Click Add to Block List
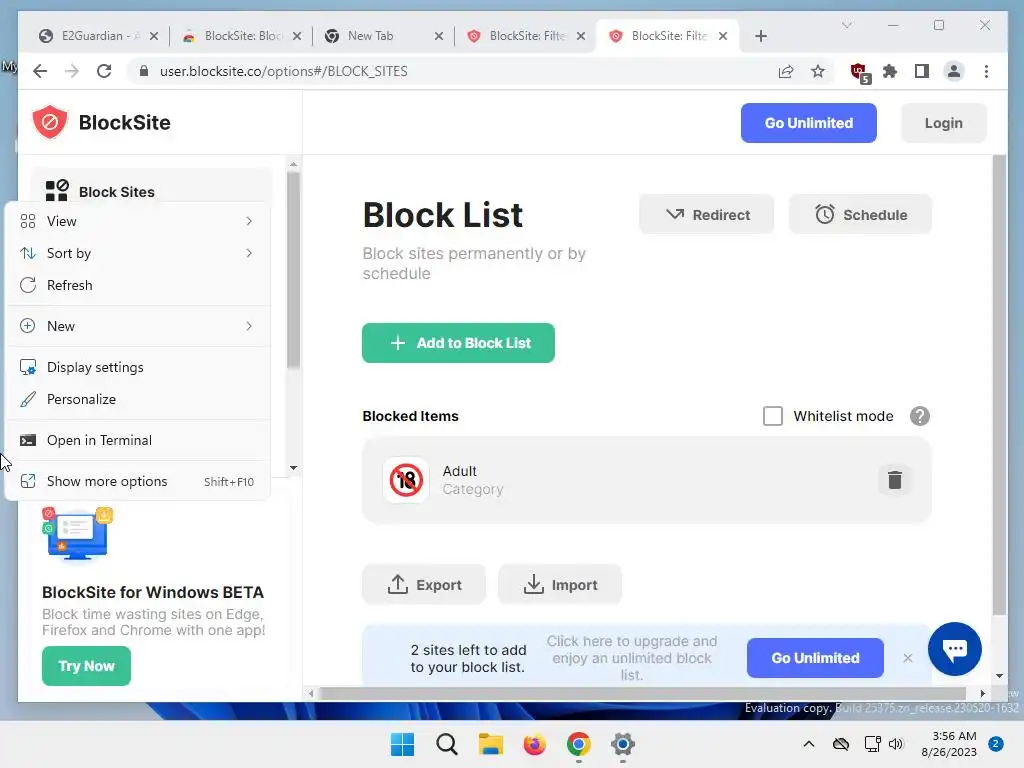Screen dimensions: 1024x768 458,343
